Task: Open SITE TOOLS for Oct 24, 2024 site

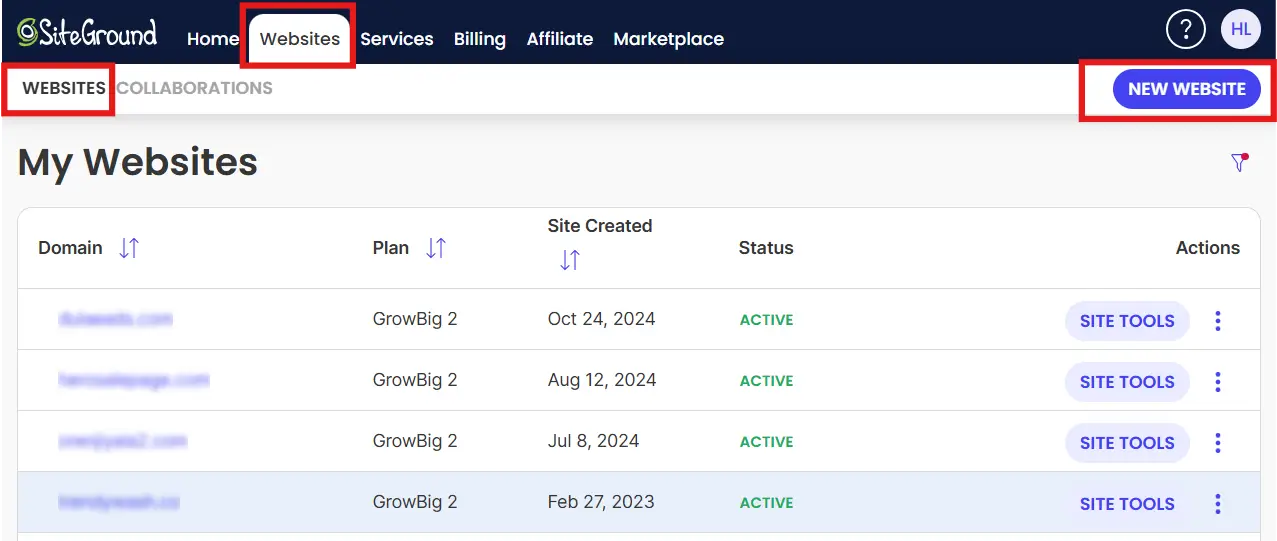Action: tap(1127, 321)
